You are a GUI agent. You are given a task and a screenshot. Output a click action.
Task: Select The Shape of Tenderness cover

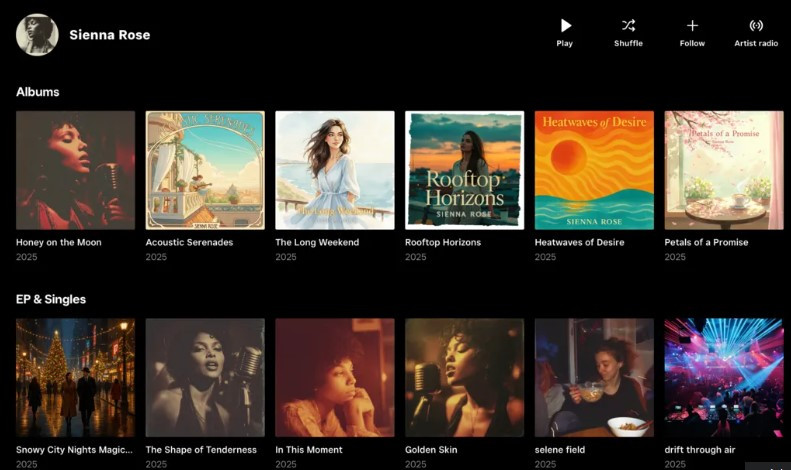pos(205,378)
